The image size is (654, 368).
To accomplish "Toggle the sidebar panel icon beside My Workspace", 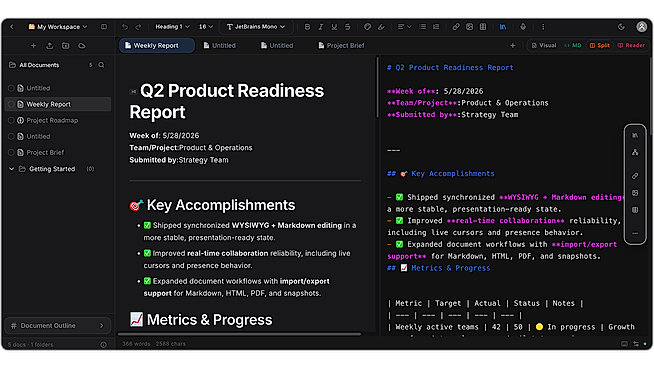I will pos(104,27).
